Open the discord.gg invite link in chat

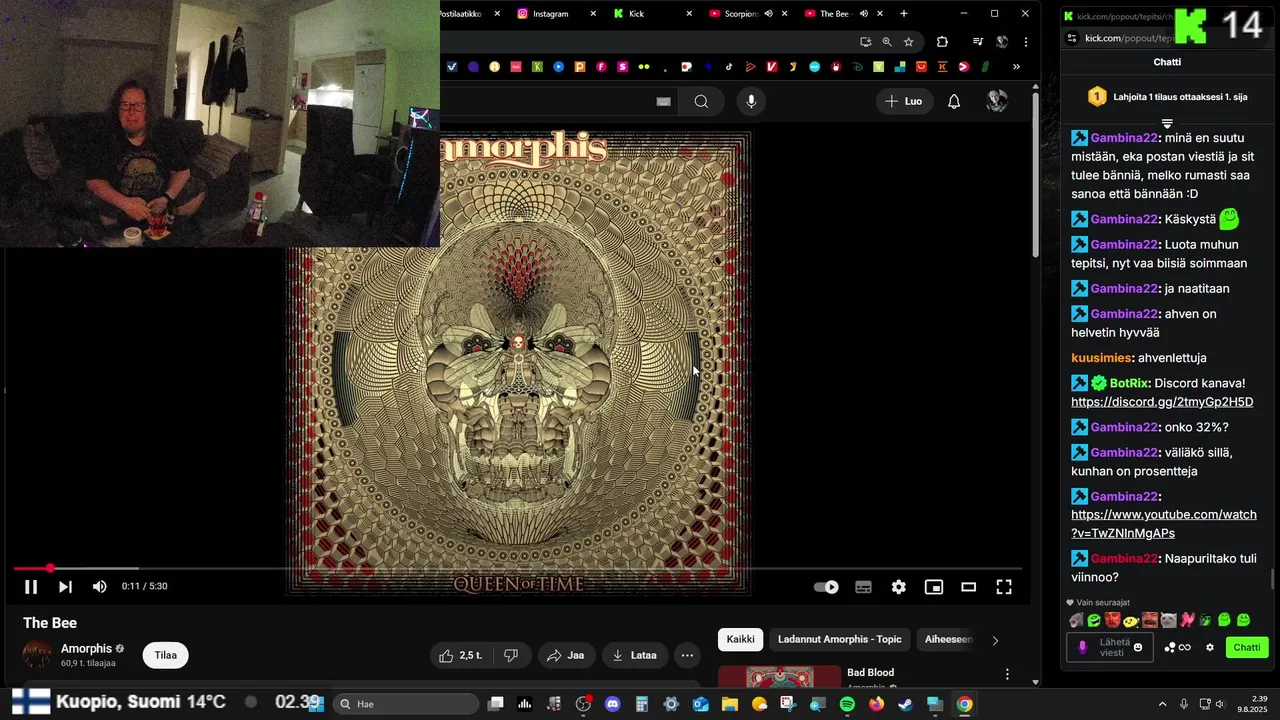coord(1162,402)
